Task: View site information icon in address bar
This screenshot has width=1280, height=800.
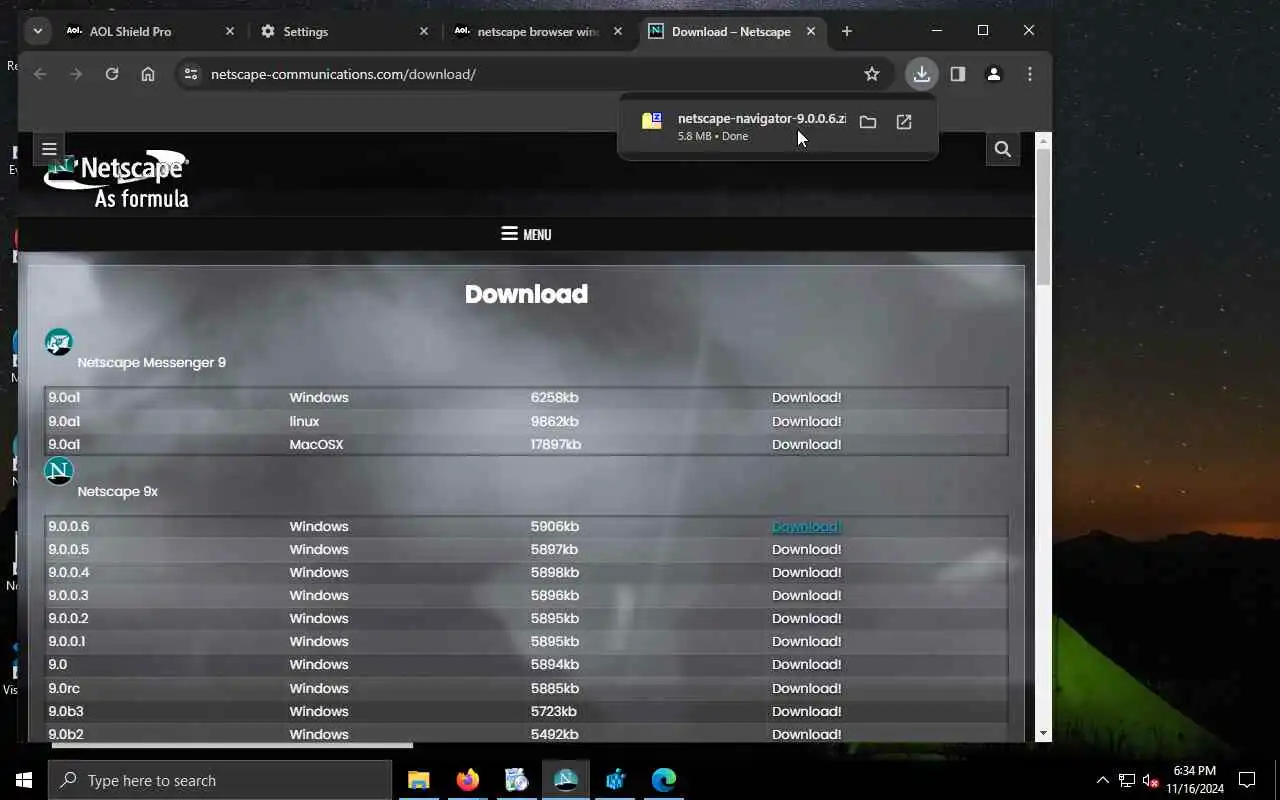Action: (191, 74)
